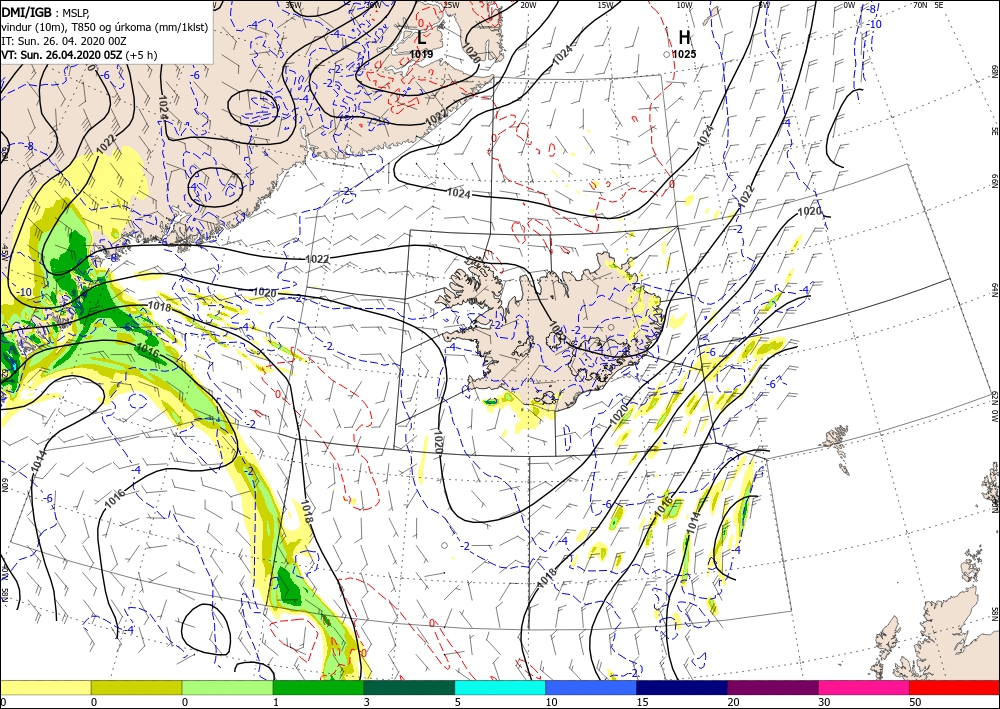Click the '50' value under the color scale

915,702
